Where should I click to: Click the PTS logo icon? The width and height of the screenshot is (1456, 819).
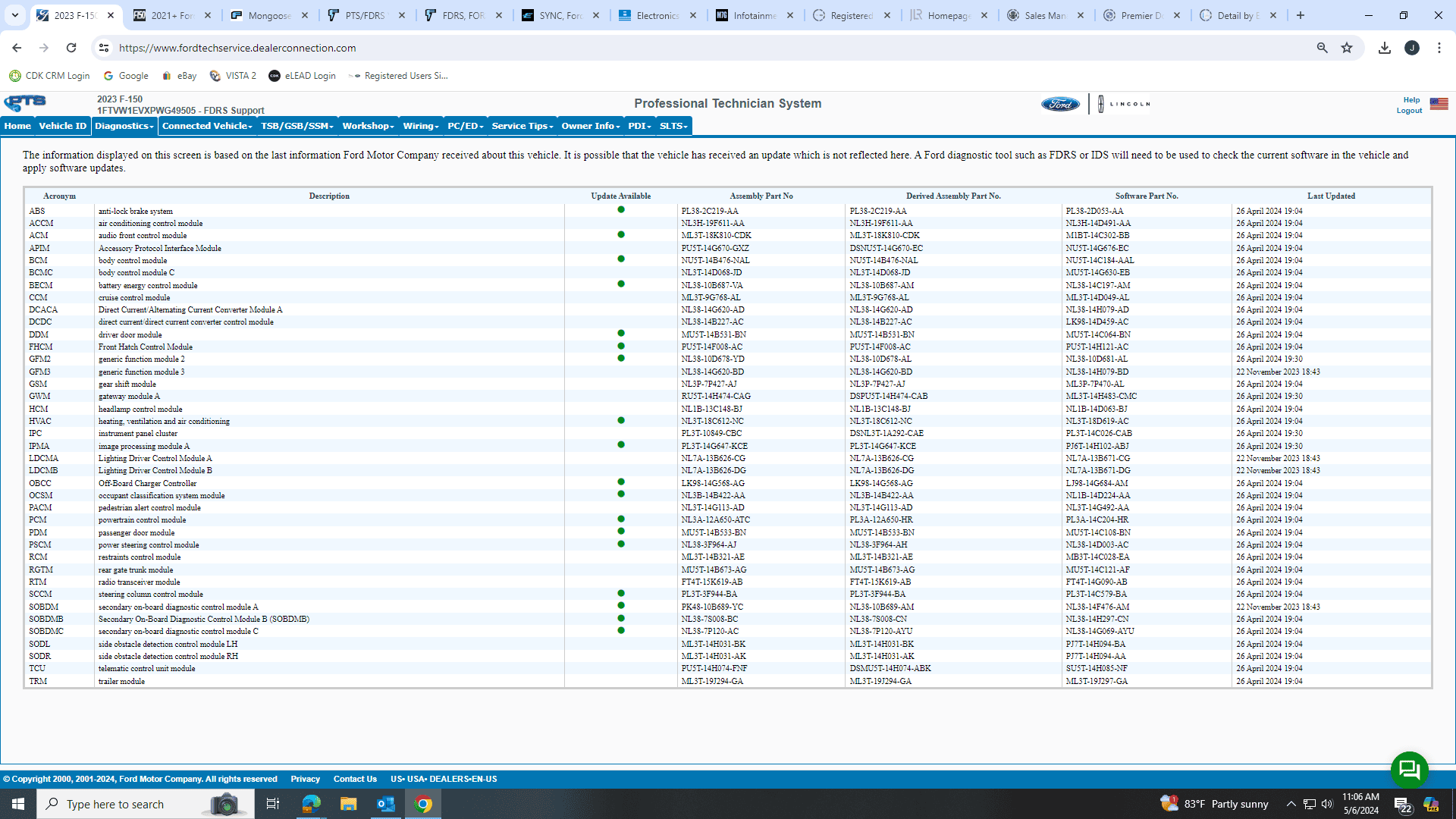pos(25,102)
